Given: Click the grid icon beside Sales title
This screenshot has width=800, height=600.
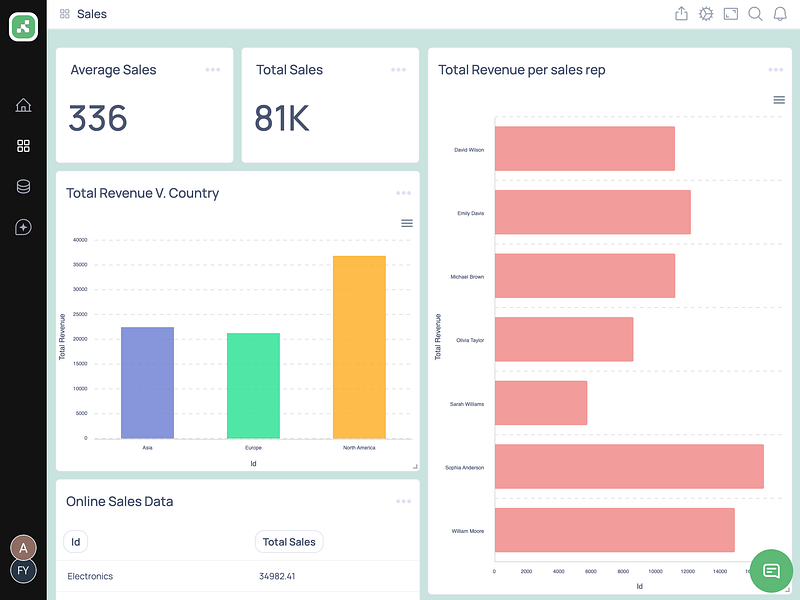Looking at the screenshot, I should [x=65, y=14].
